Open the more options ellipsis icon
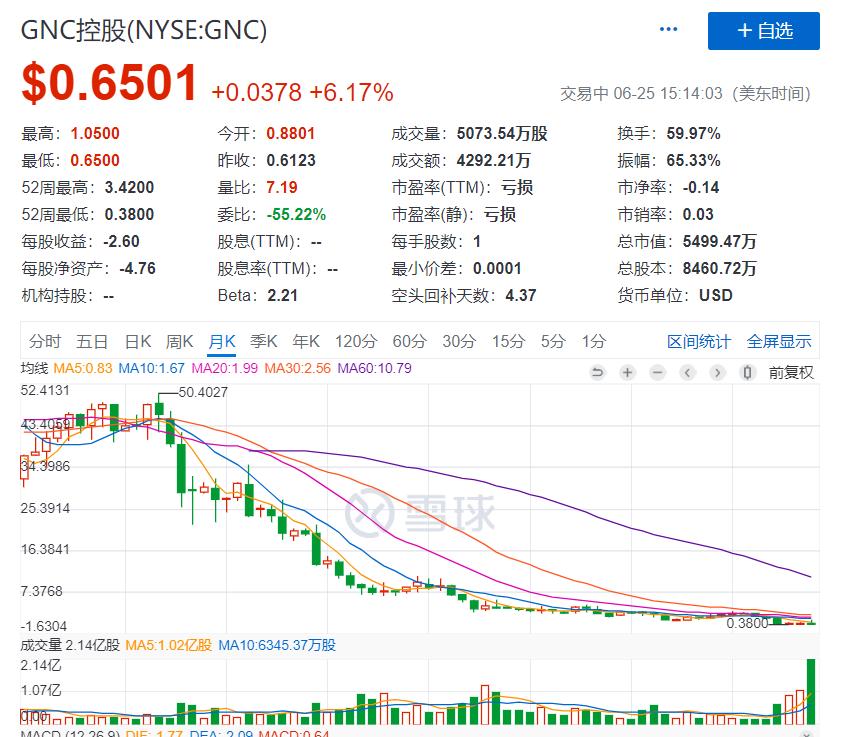 (x=668, y=29)
